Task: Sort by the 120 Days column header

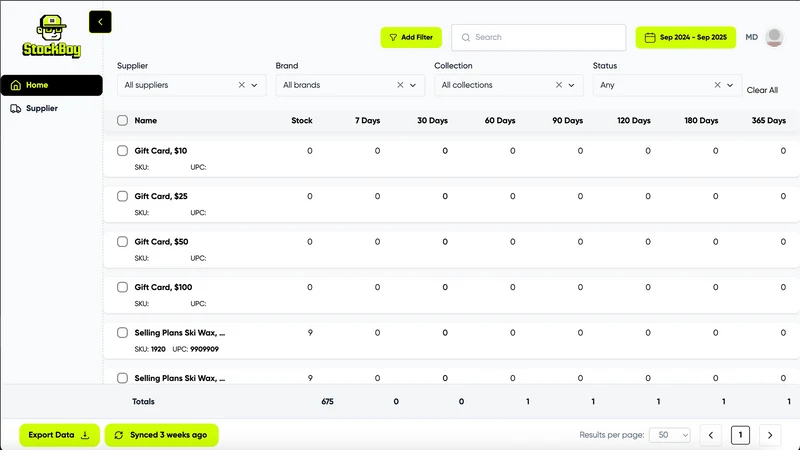Action: [x=634, y=120]
